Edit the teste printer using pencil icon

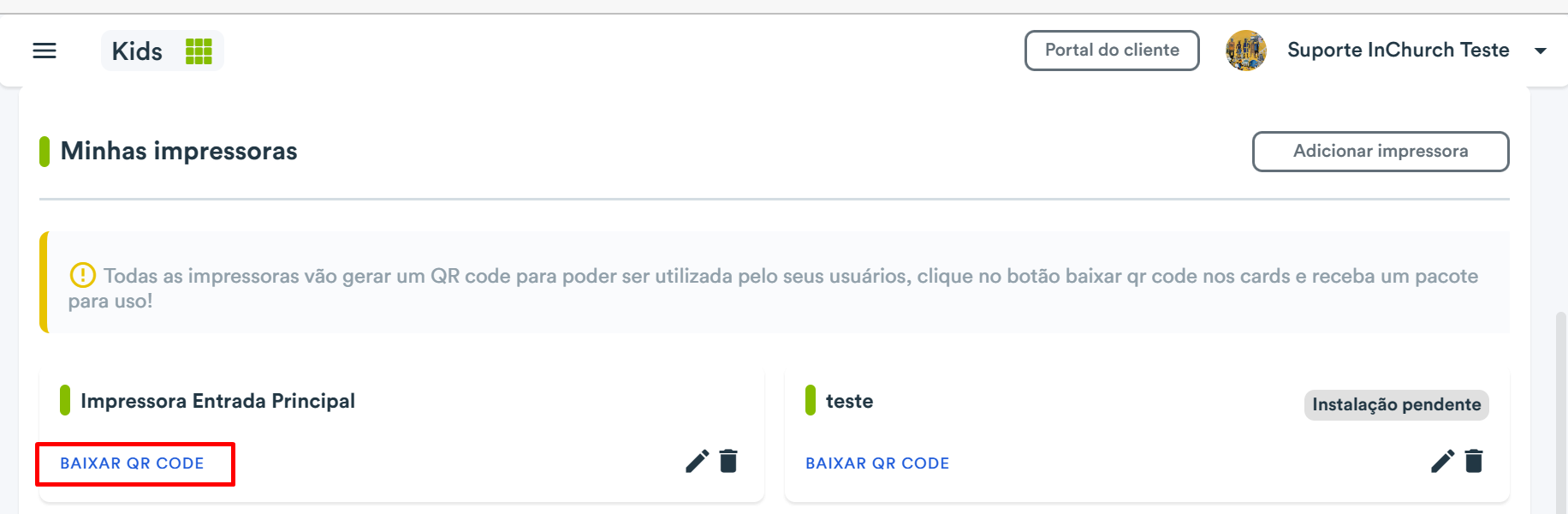pyautogui.click(x=1443, y=462)
